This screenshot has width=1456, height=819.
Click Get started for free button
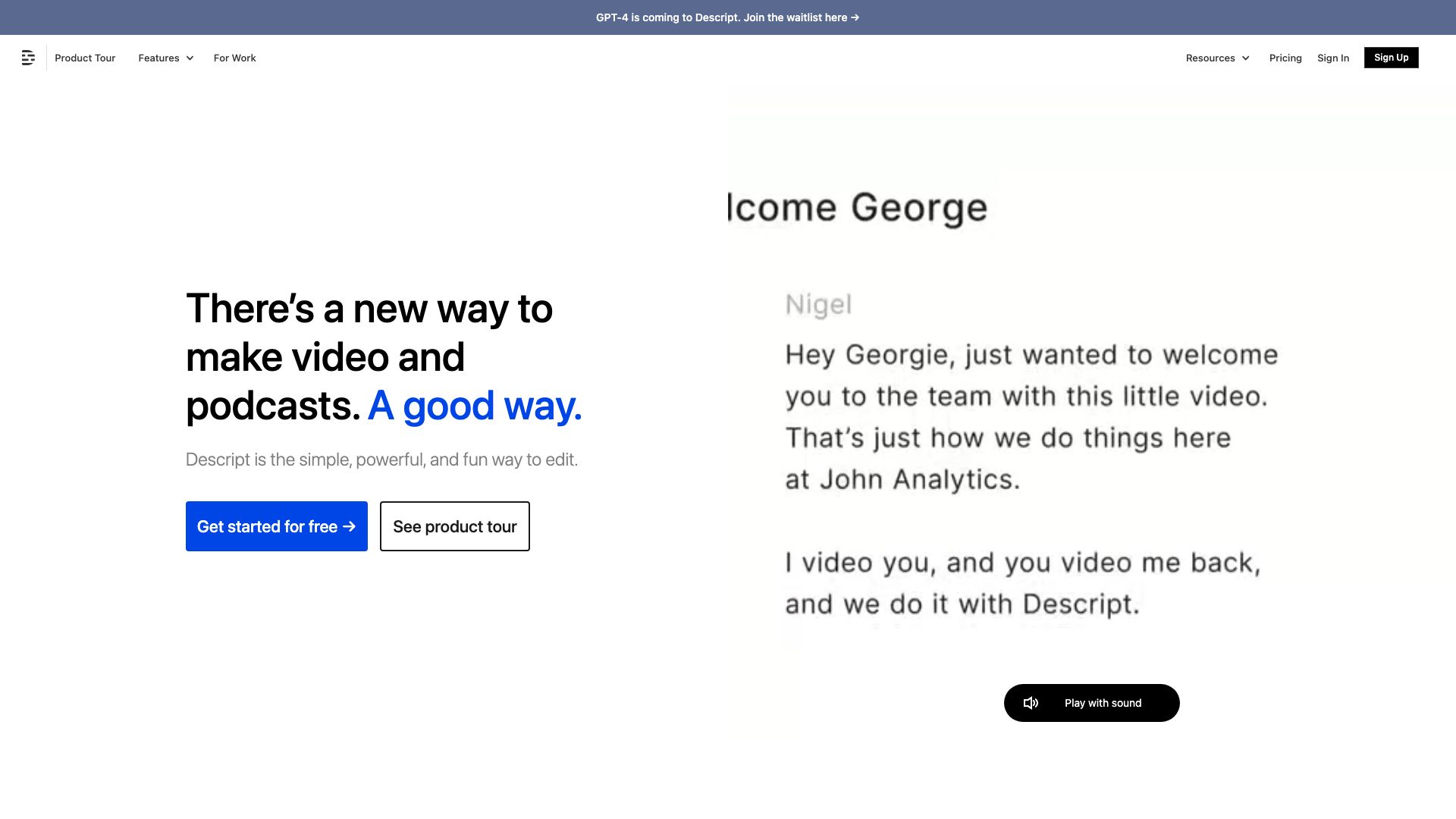(x=277, y=526)
